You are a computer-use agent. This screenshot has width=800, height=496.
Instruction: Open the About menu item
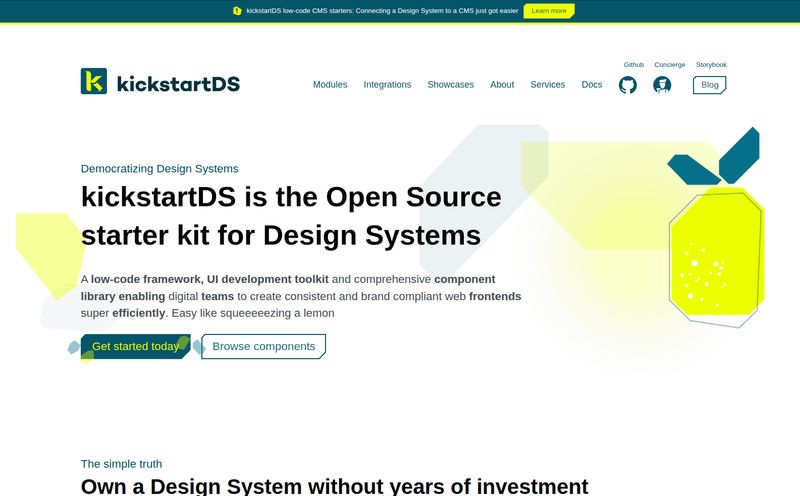pos(502,85)
